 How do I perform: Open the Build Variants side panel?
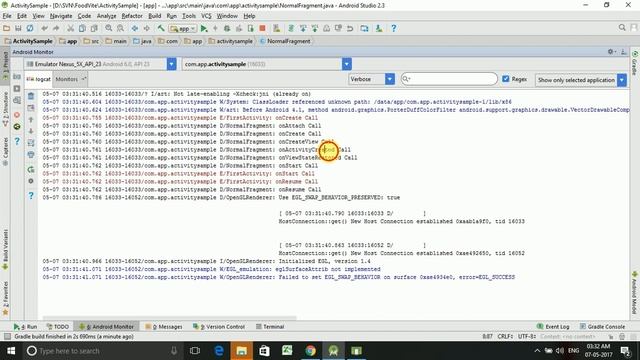5,249
